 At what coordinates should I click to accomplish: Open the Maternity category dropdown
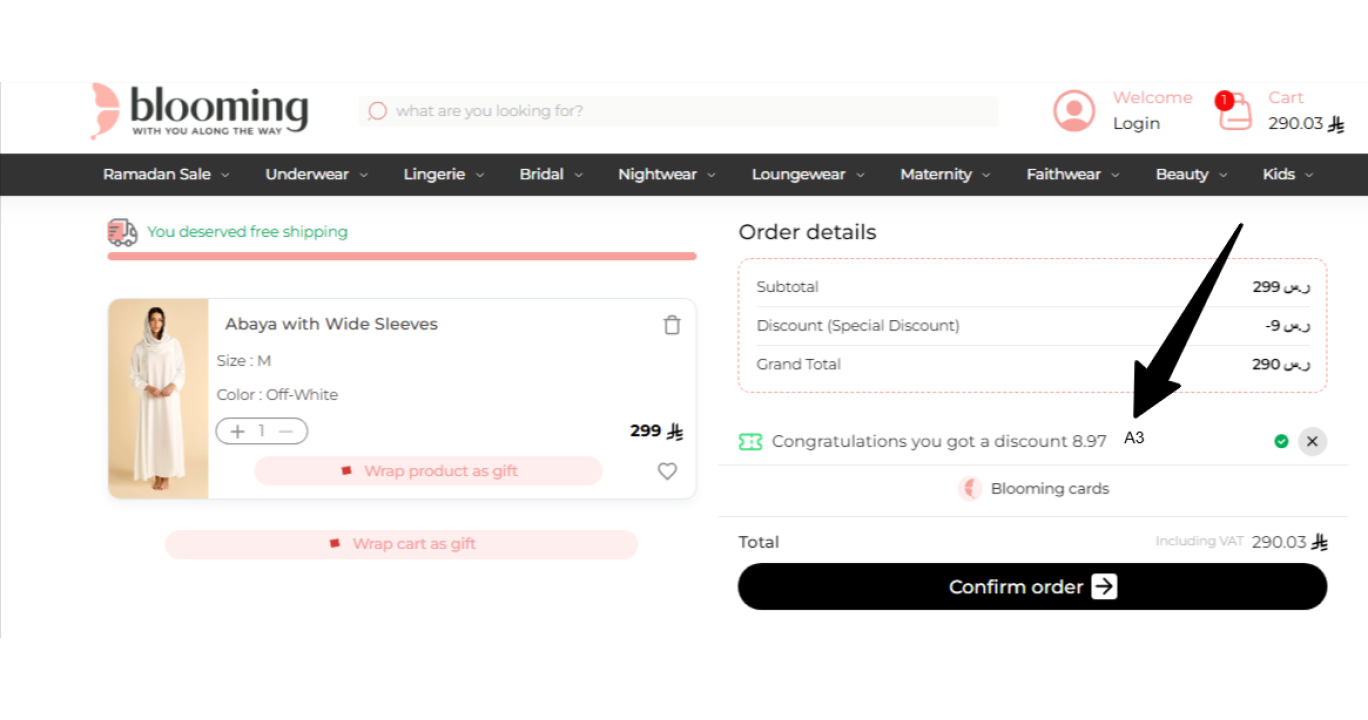point(944,174)
